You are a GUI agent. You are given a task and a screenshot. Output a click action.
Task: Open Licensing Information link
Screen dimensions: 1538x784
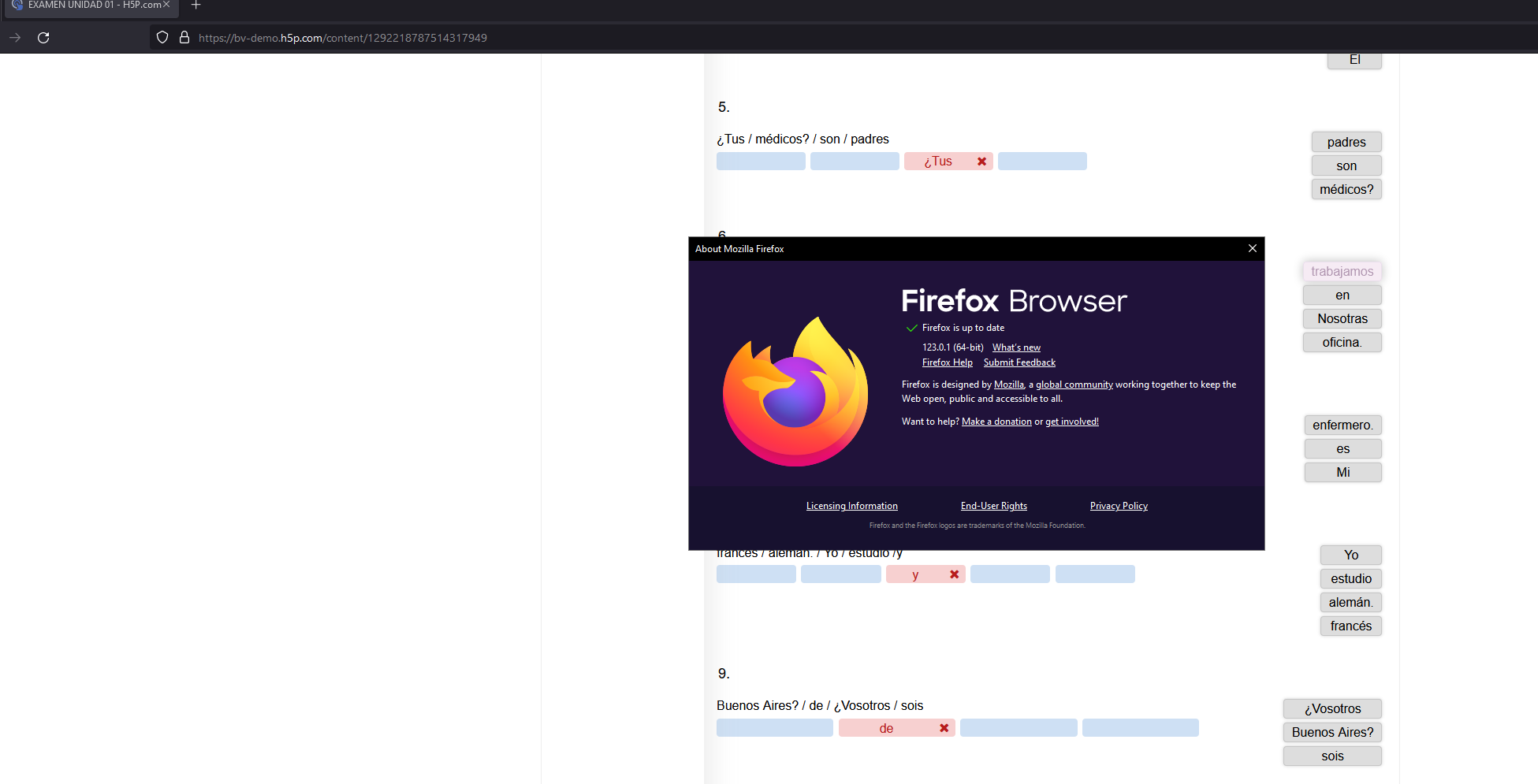[851, 506]
